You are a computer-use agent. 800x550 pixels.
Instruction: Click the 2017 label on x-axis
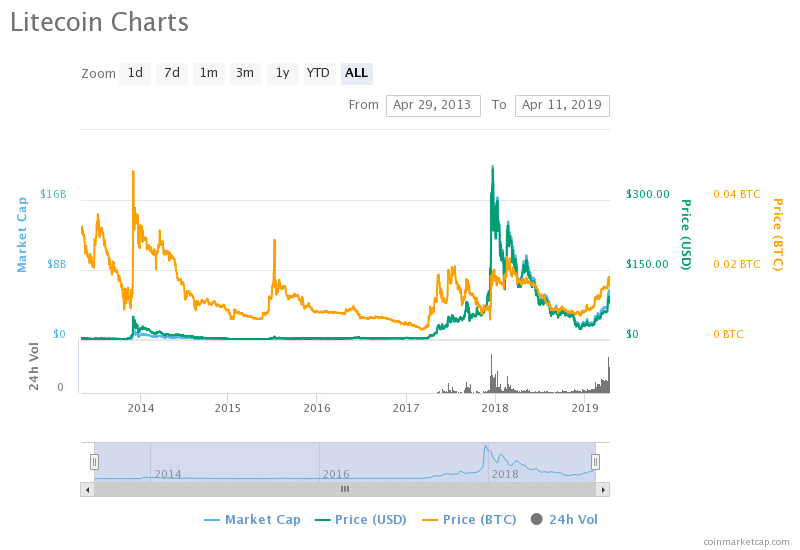[406, 408]
